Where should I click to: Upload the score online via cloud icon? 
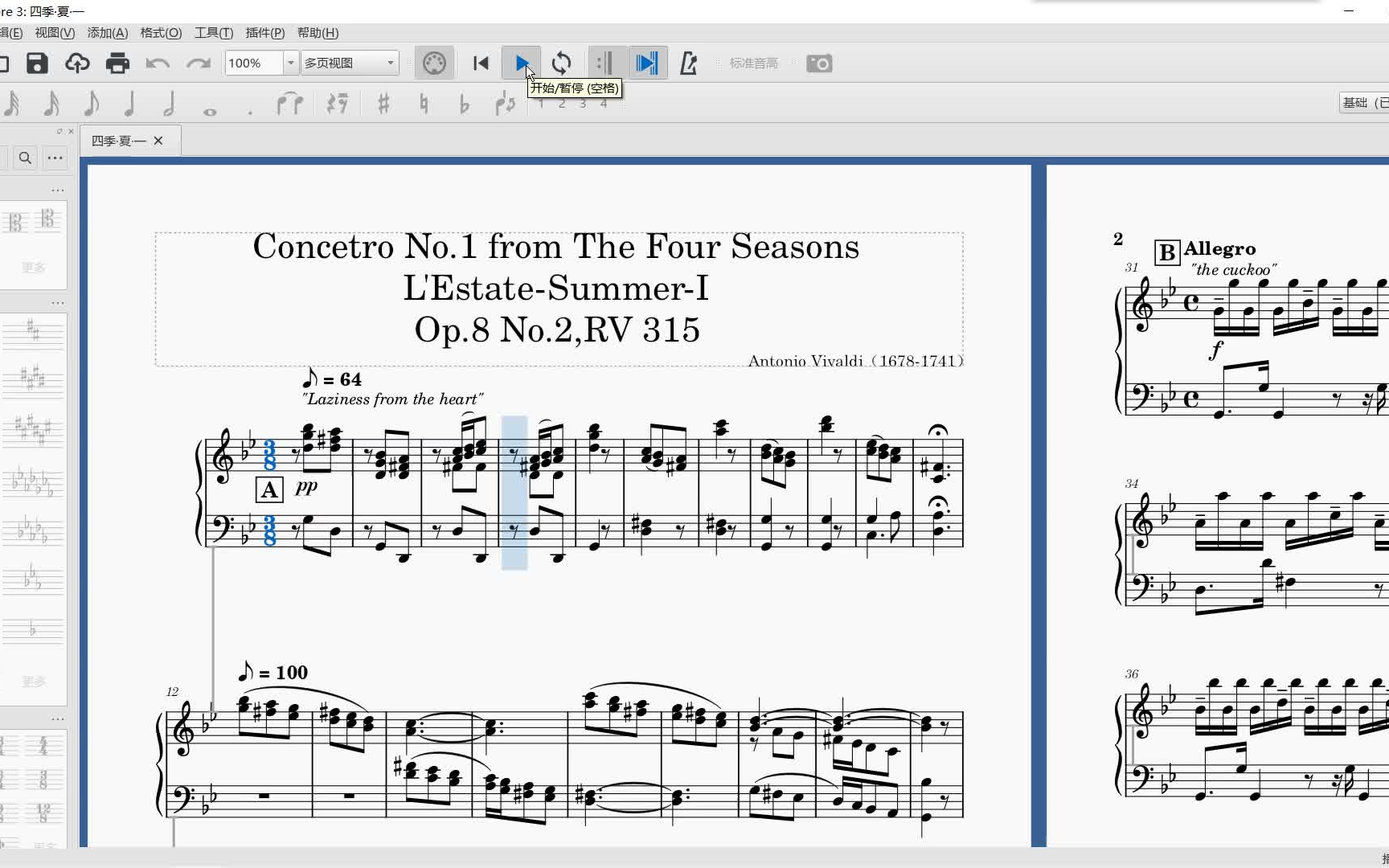click(x=77, y=63)
